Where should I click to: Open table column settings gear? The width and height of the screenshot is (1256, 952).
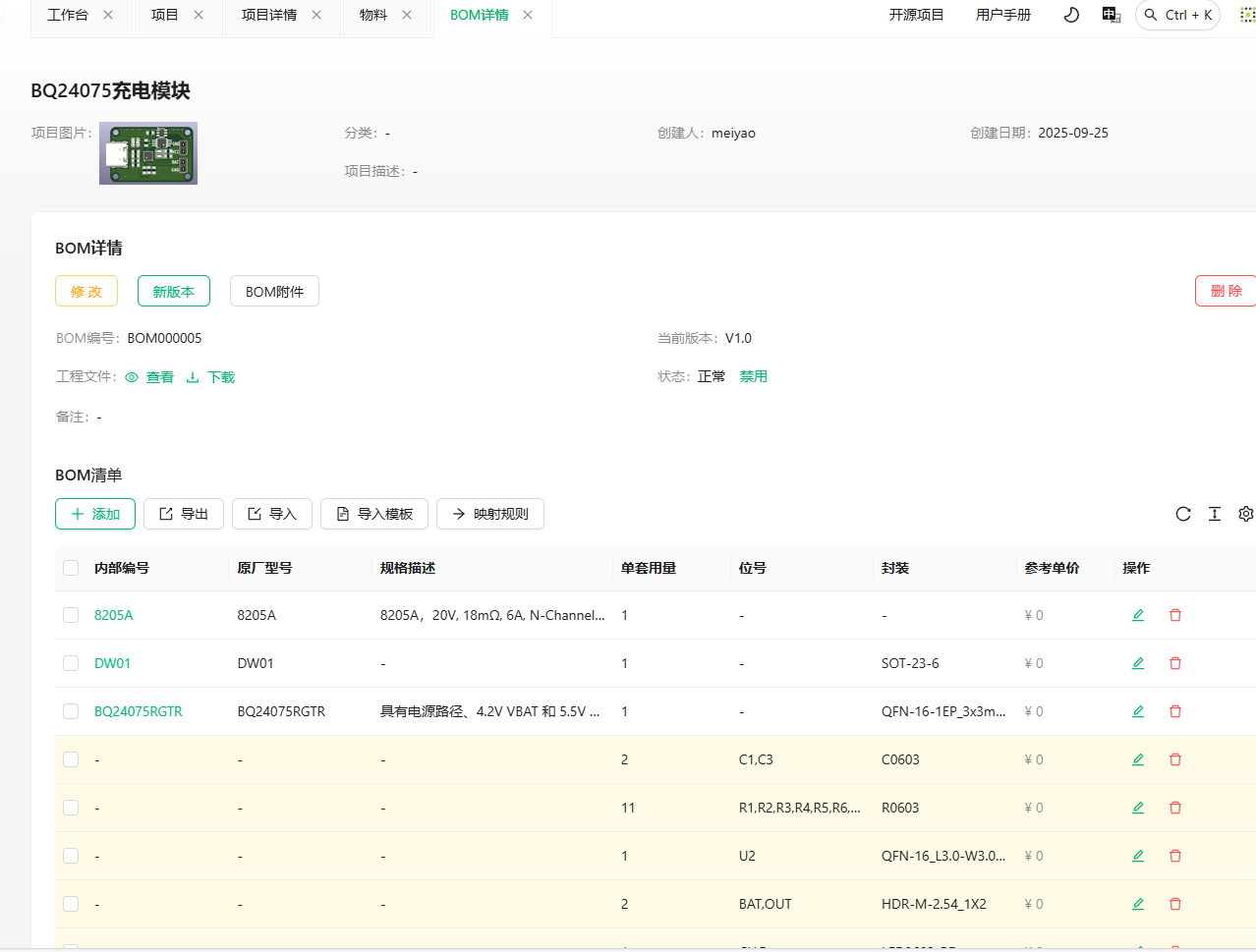1245,514
